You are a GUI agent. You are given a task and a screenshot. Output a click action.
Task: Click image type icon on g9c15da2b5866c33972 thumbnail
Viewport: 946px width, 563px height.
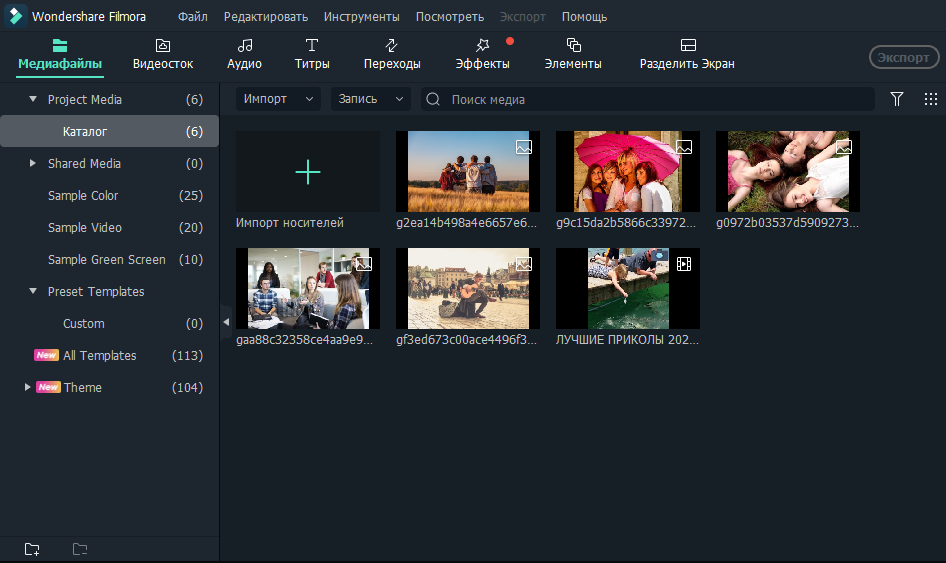pos(684,147)
